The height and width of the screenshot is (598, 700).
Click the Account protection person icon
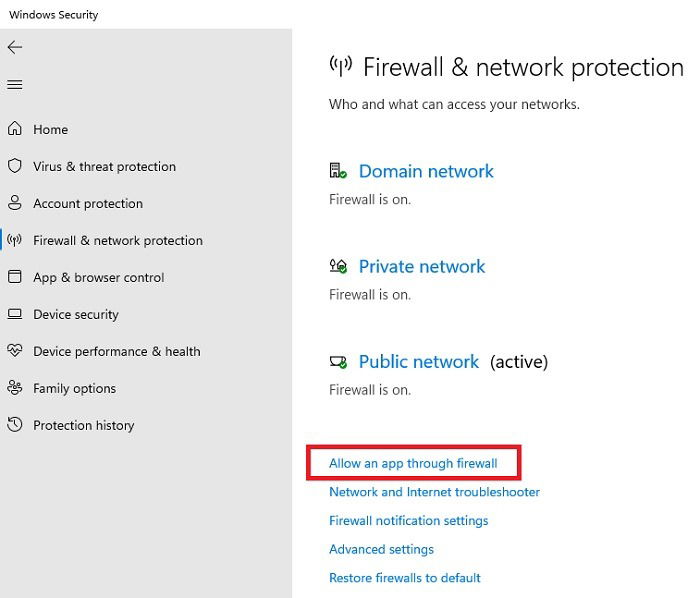15,203
